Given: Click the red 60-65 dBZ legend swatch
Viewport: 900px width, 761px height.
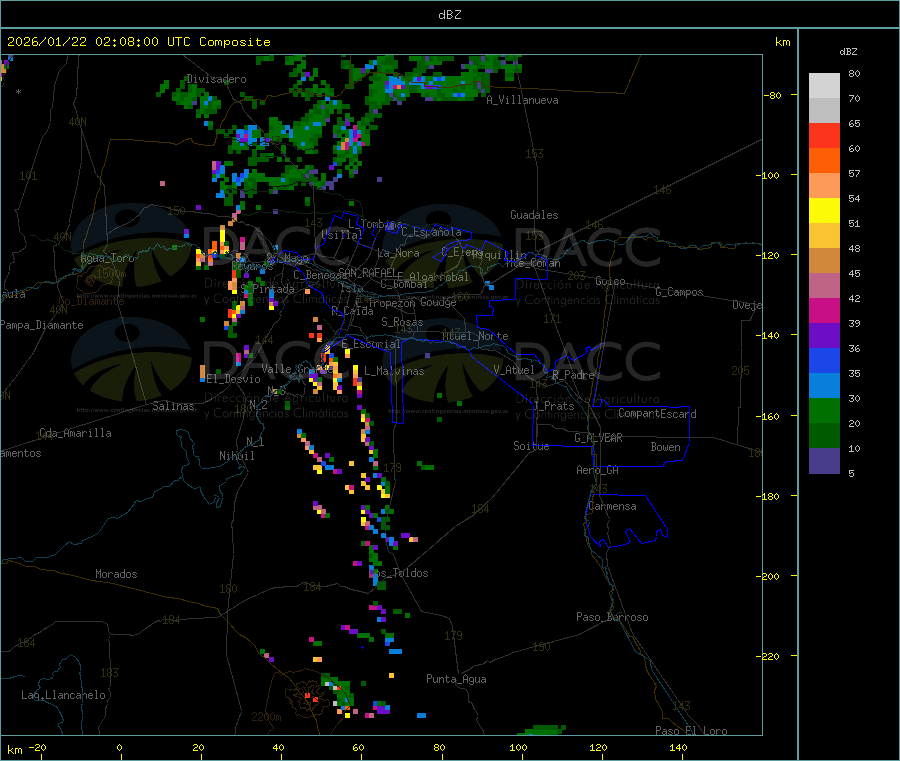Looking at the screenshot, I should tap(824, 135).
